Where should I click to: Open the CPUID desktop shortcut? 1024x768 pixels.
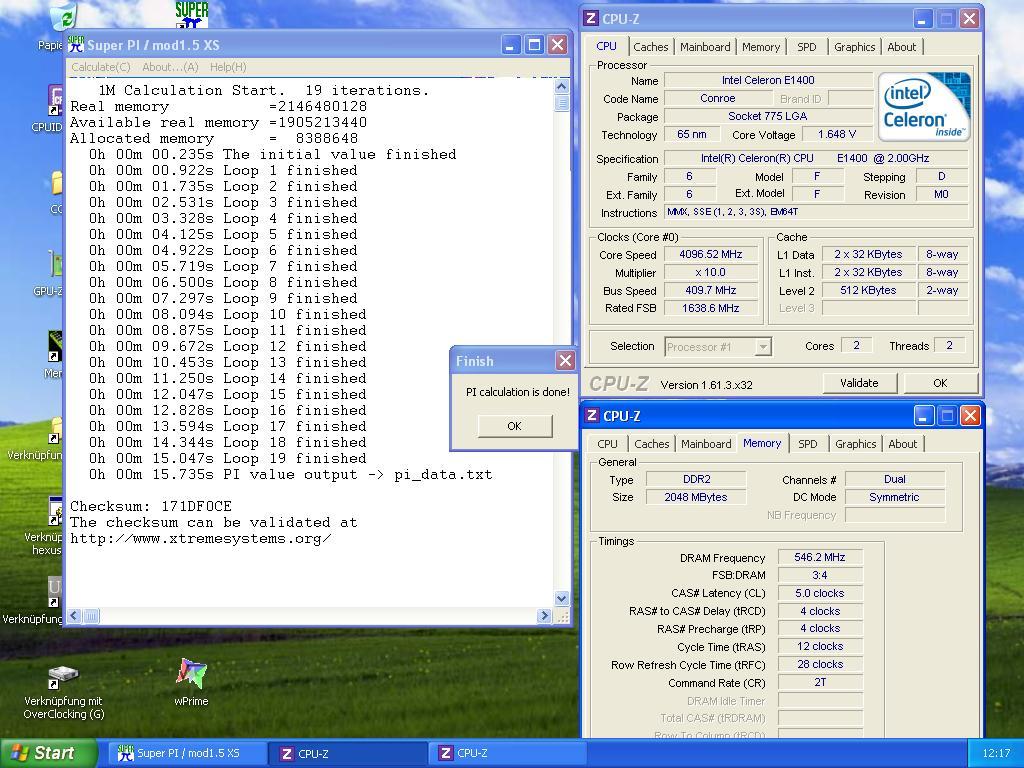pyautogui.click(x=54, y=108)
